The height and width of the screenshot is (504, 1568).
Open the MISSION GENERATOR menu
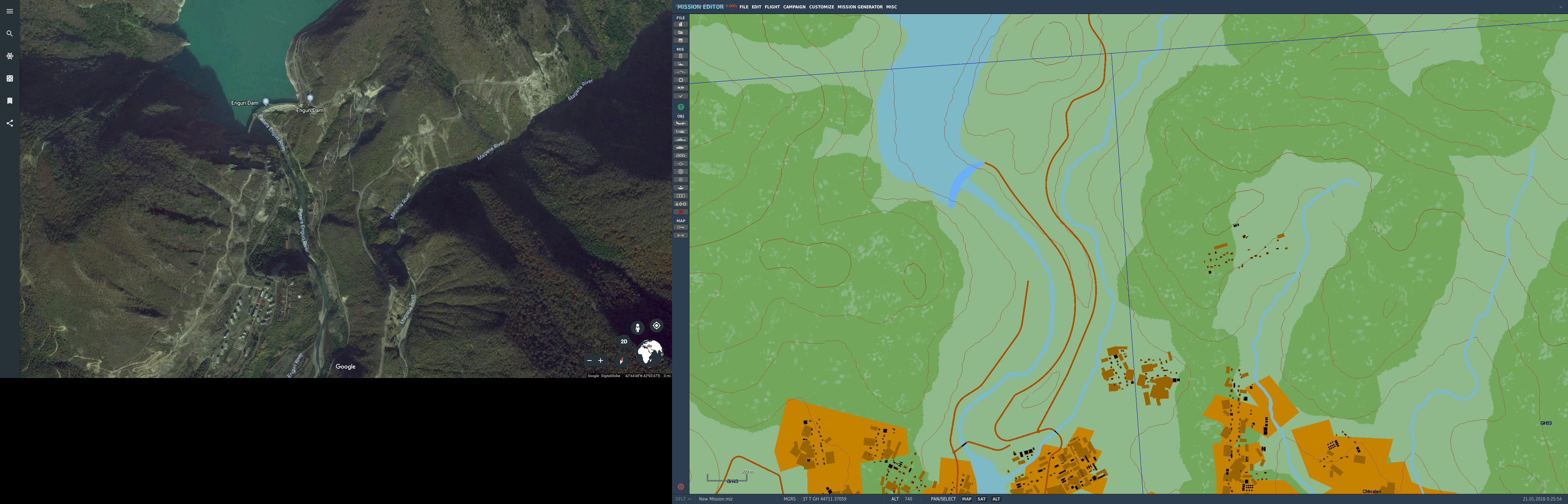(860, 7)
